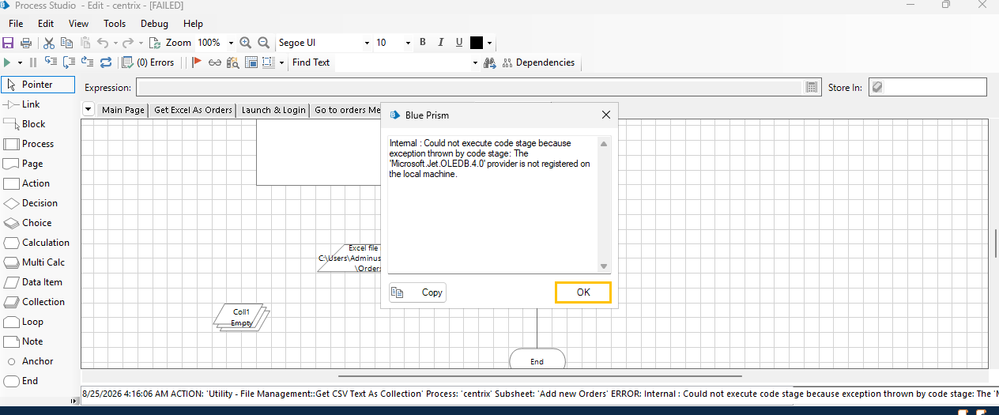Undo the last edit
The height and width of the screenshot is (415, 999).
click(x=102, y=43)
